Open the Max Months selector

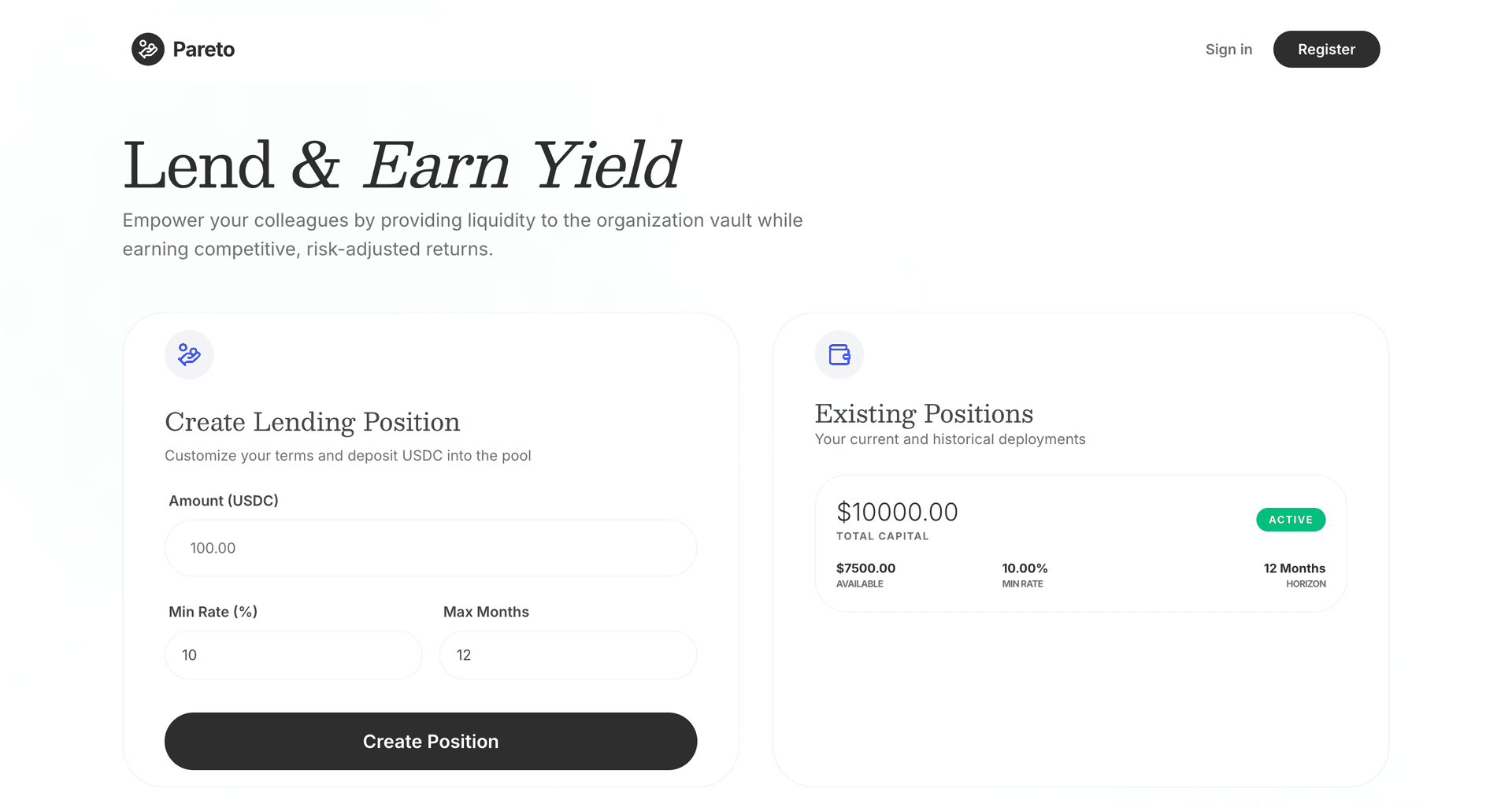(x=567, y=654)
